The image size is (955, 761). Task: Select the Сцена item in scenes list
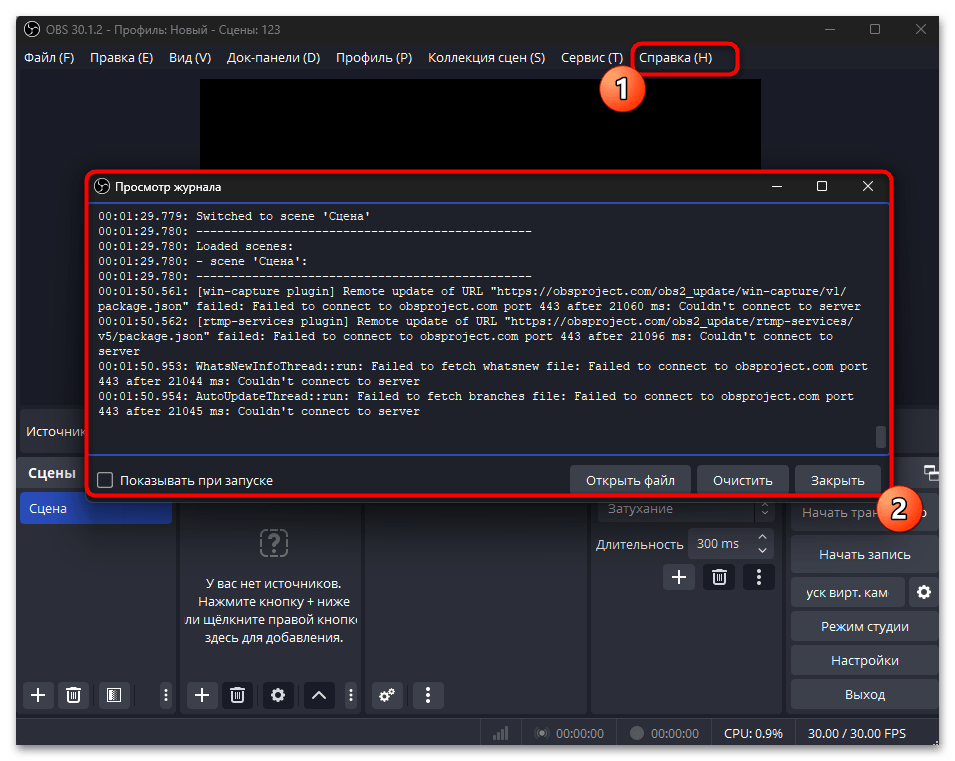(96, 509)
